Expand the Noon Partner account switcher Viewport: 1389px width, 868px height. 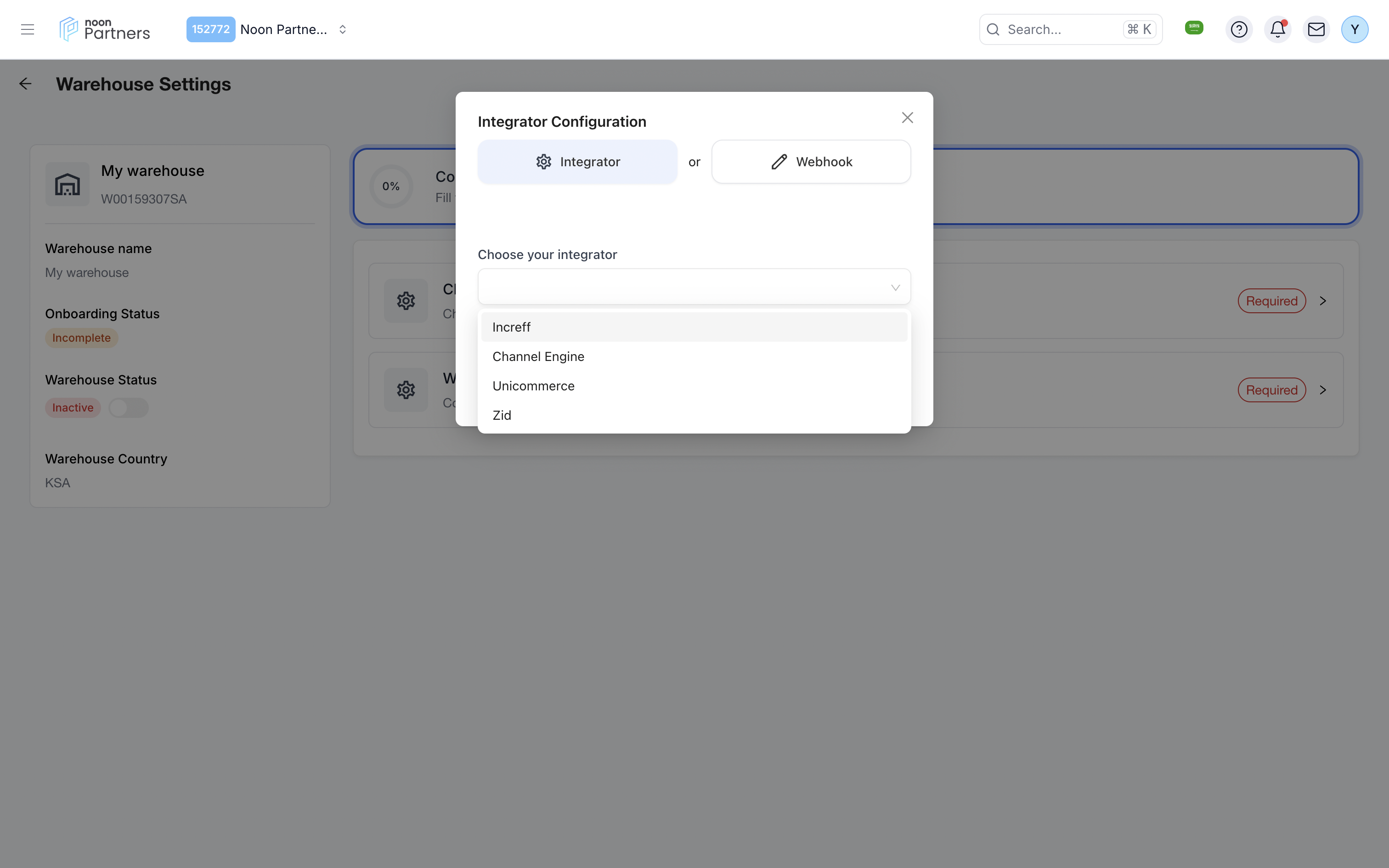pyautogui.click(x=343, y=29)
